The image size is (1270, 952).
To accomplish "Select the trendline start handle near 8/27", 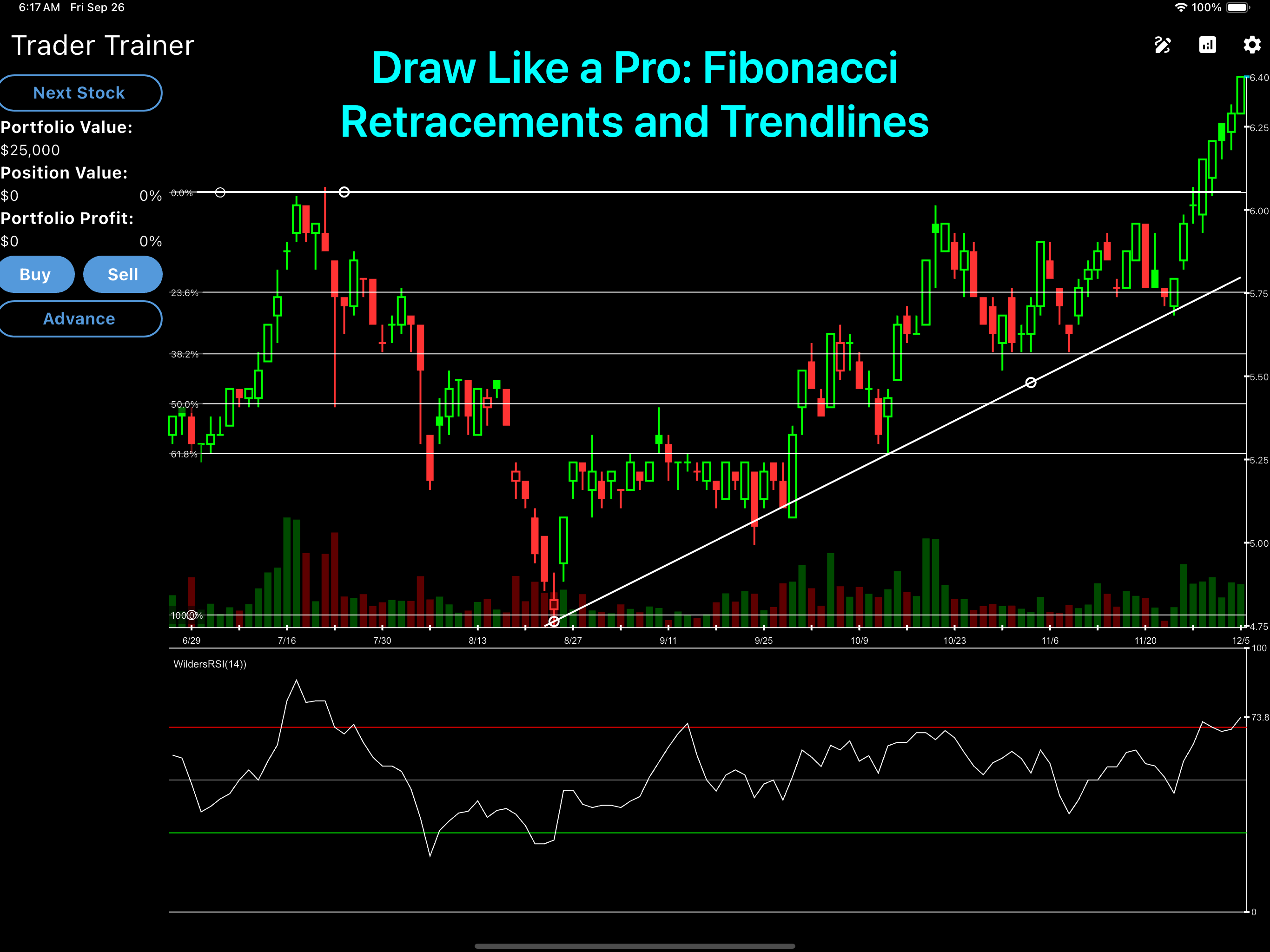I will [x=554, y=621].
